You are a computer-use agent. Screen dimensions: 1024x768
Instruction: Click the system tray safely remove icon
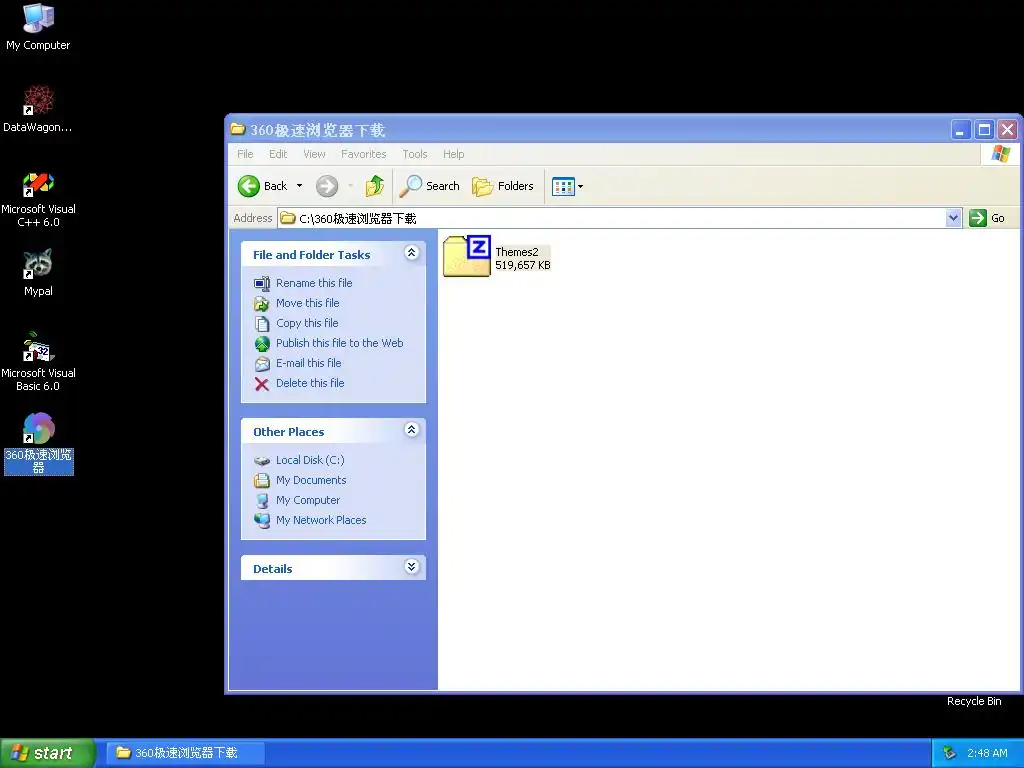[x=949, y=753]
